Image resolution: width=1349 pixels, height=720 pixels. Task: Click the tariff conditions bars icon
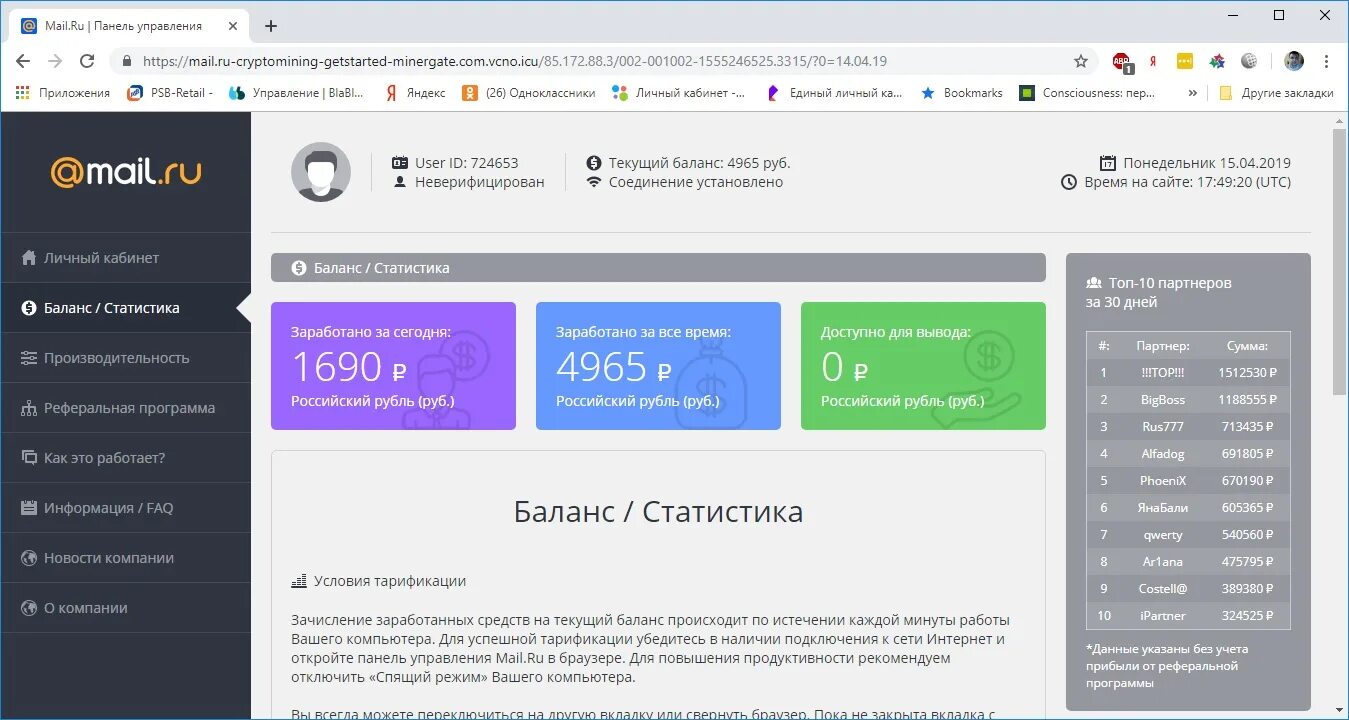coord(298,581)
